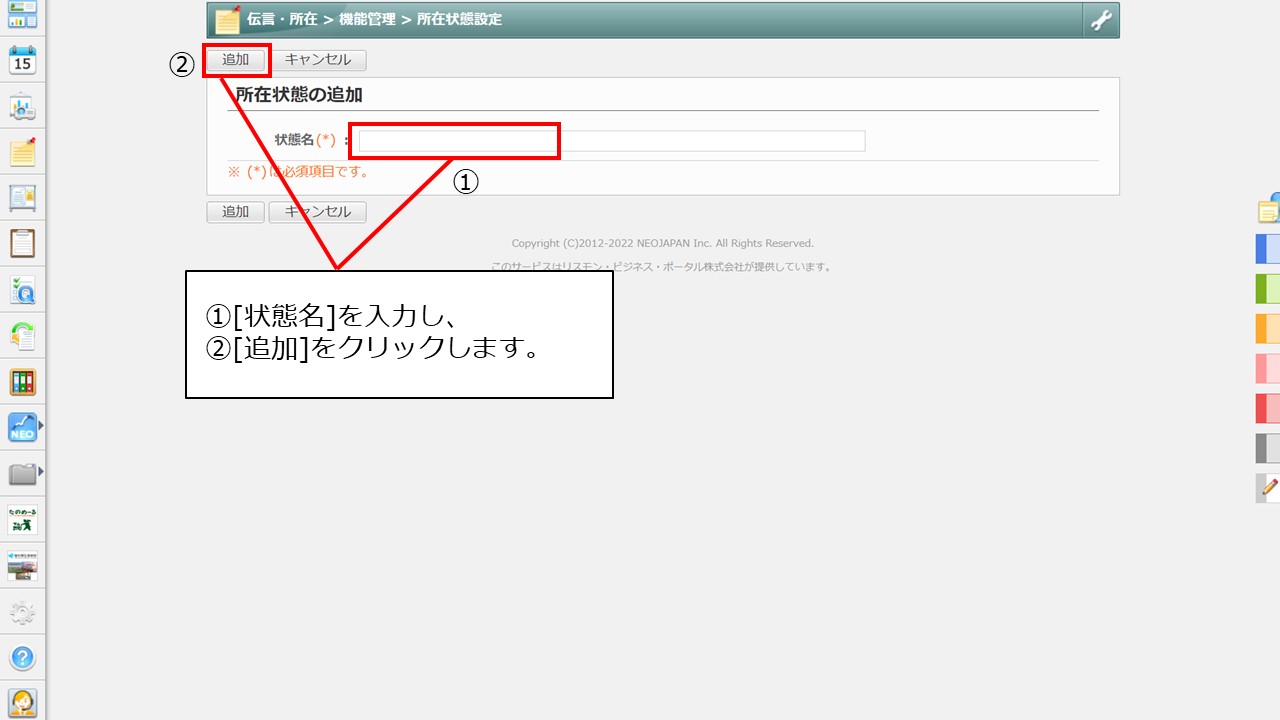Click the wrench icon in the header
Screen dimensions: 1280x720
click(x=1101, y=20)
